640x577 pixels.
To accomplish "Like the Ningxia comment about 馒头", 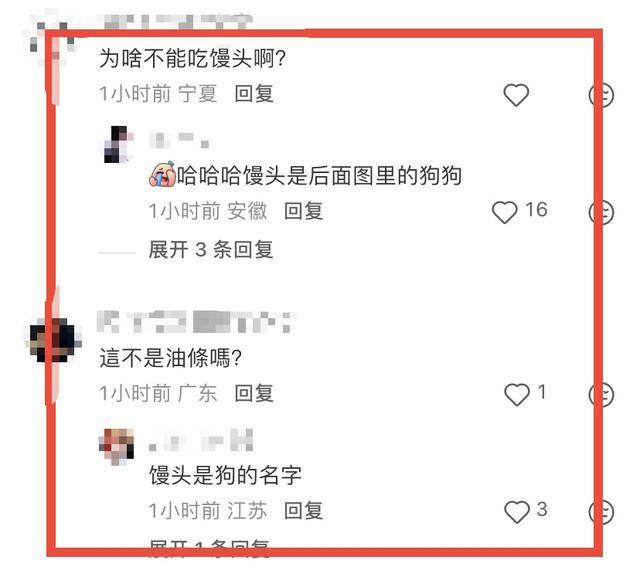I will pyautogui.click(x=516, y=95).
